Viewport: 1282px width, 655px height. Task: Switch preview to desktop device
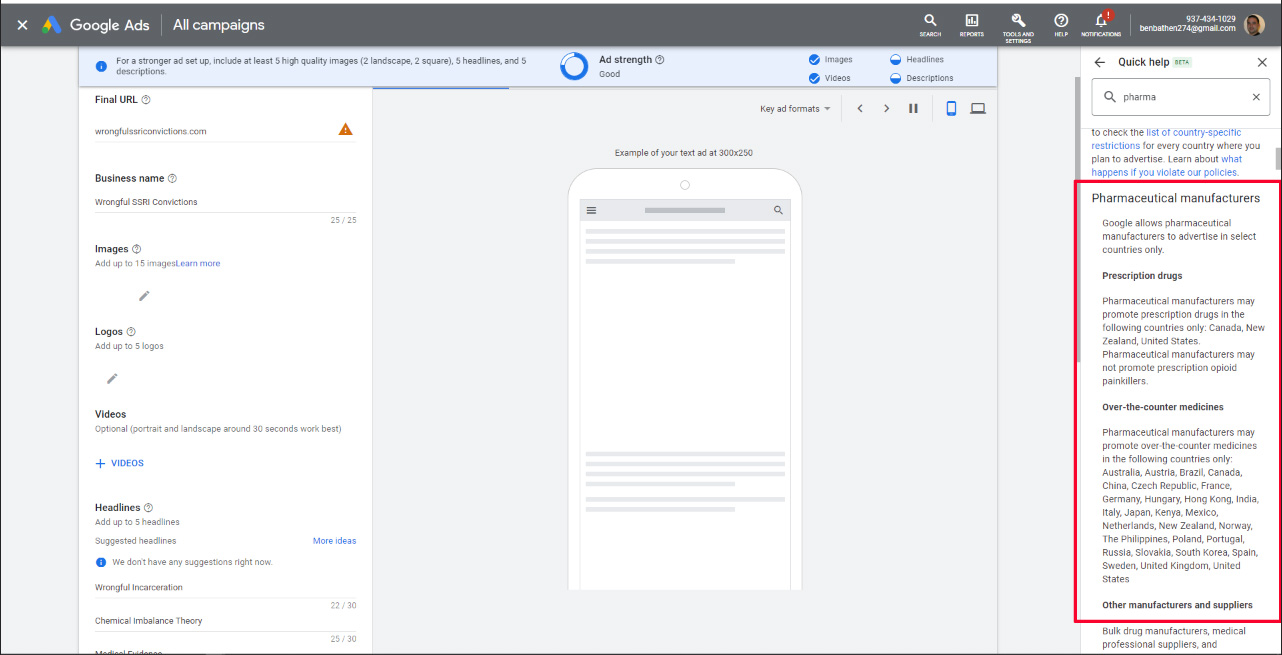click(x=978, y=108)
